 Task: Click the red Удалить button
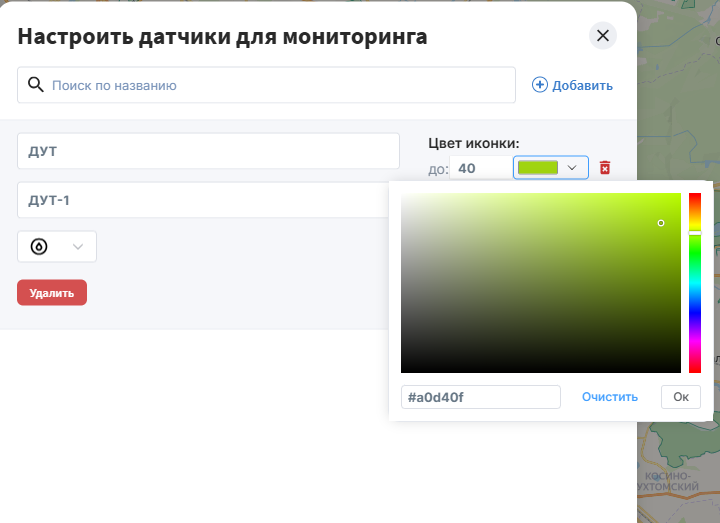(52, 292)
